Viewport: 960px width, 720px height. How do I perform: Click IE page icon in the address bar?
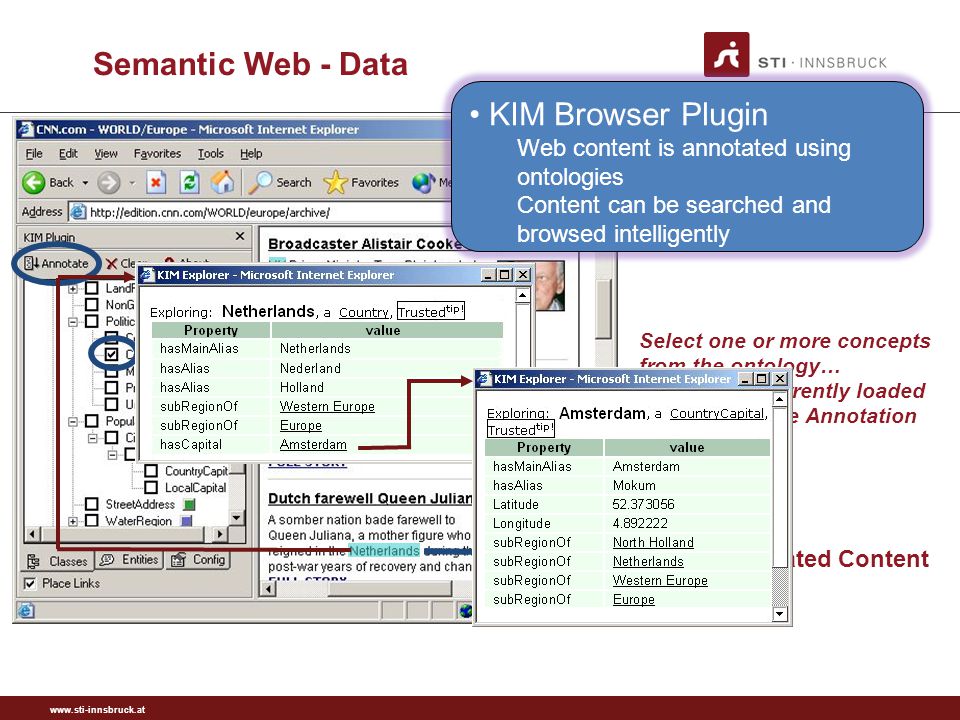click(78, 212)
